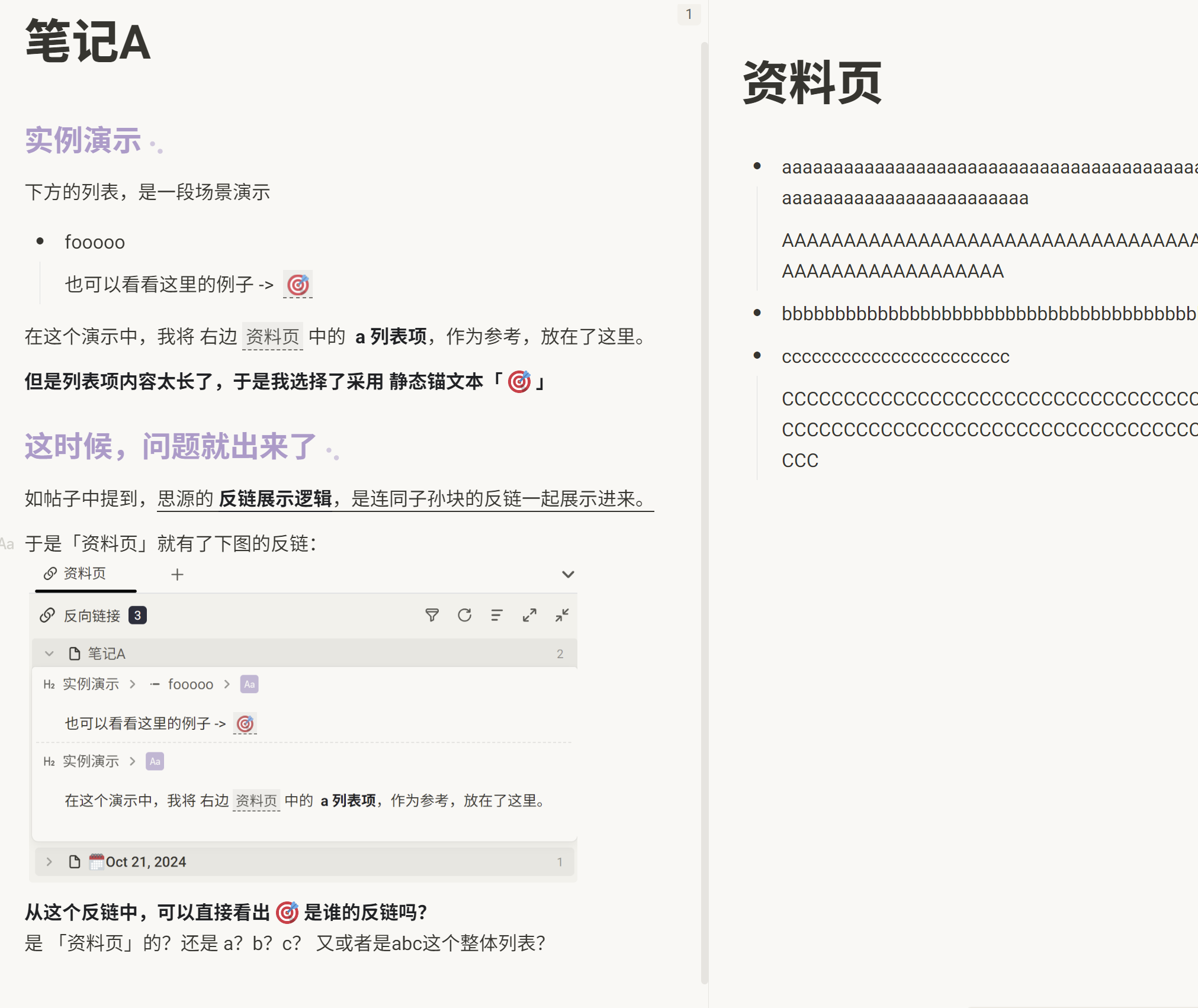The height and width of the screenshot is (1008, 1198).
Task: Click the 3 count badge beside 反向链接
Action: tap(137, 616)
